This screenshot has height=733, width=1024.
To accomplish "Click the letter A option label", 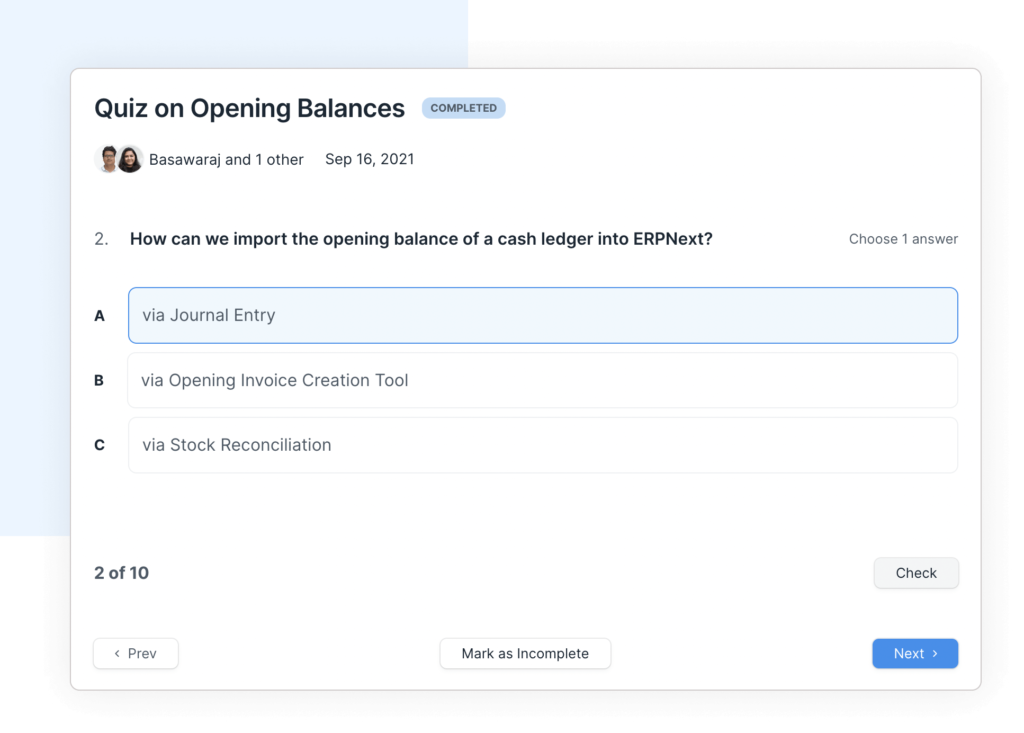I will pyautogui.click(x=100, y=316).
